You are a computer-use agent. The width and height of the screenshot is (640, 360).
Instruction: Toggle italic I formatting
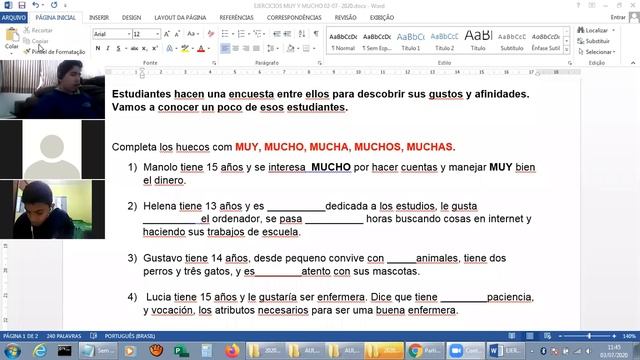click(108, 49)
